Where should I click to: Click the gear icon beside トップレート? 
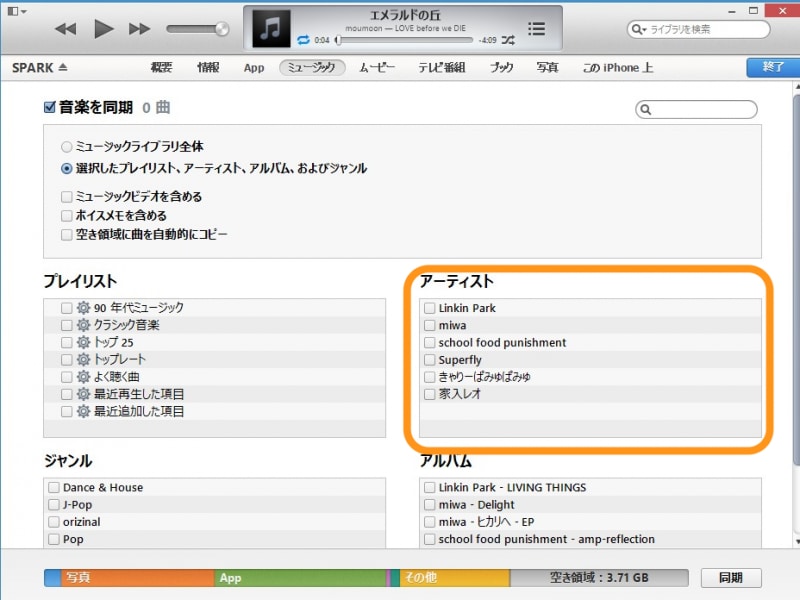click(x=83, y=360)
